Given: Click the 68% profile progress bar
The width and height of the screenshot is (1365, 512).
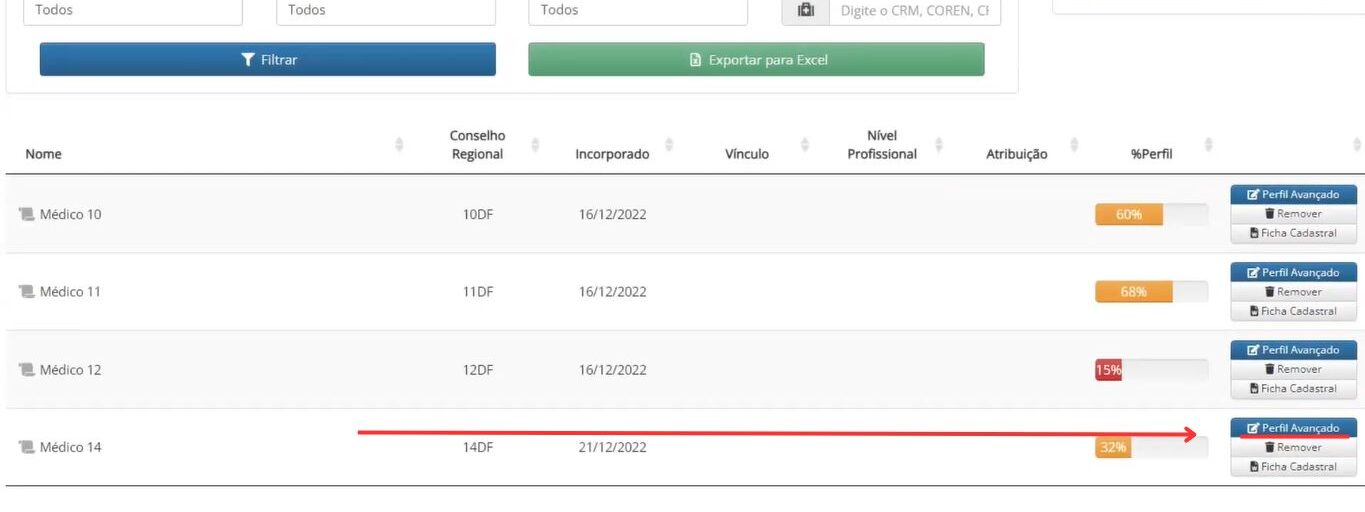Looking at the screenshot, I should pos(1151,292).
